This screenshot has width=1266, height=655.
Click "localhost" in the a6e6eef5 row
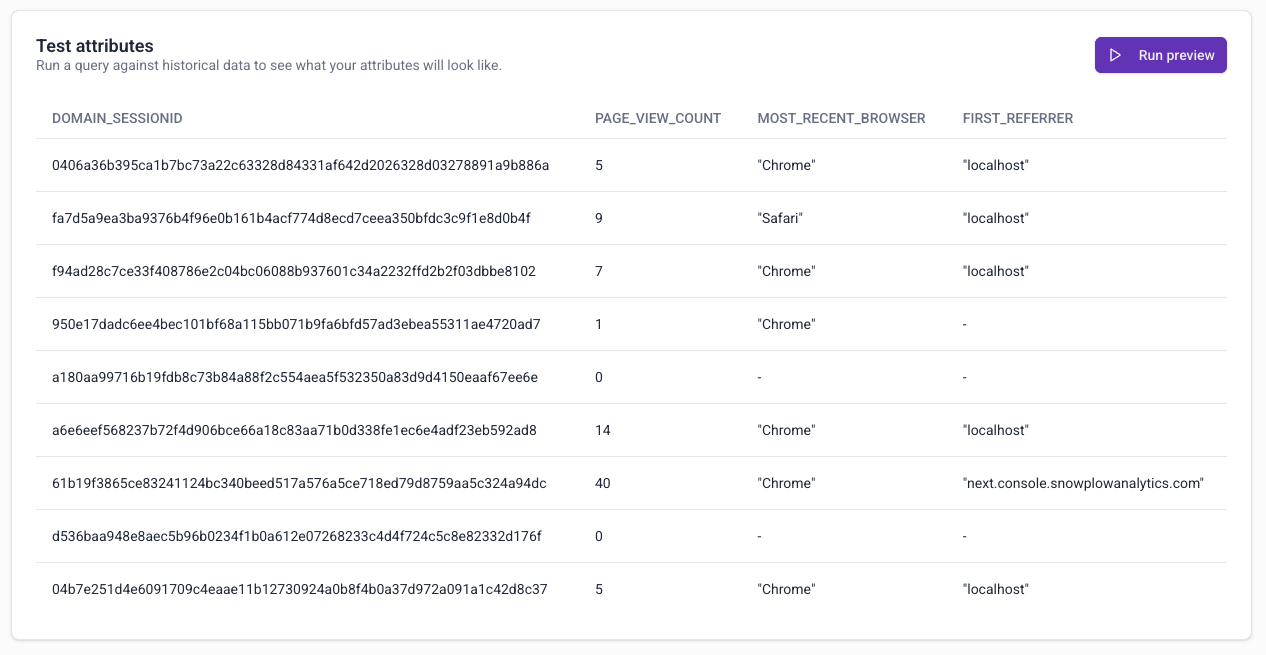coord(996,430)
